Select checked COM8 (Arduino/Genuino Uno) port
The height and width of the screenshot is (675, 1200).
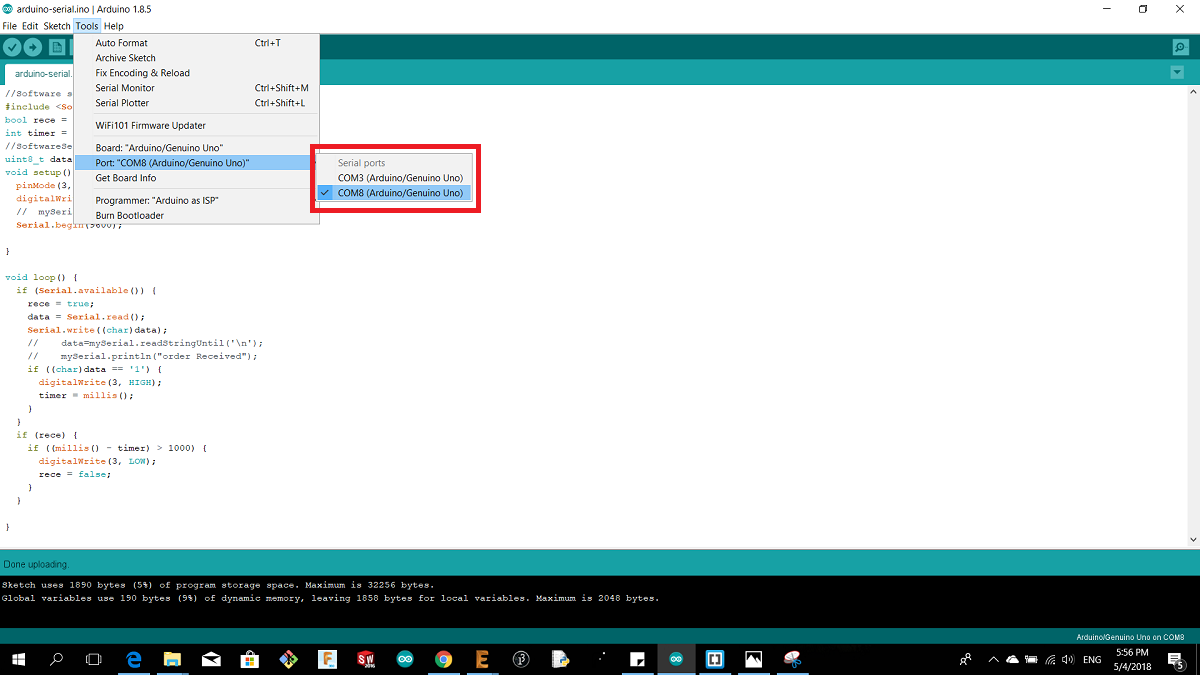pos(394,193)
